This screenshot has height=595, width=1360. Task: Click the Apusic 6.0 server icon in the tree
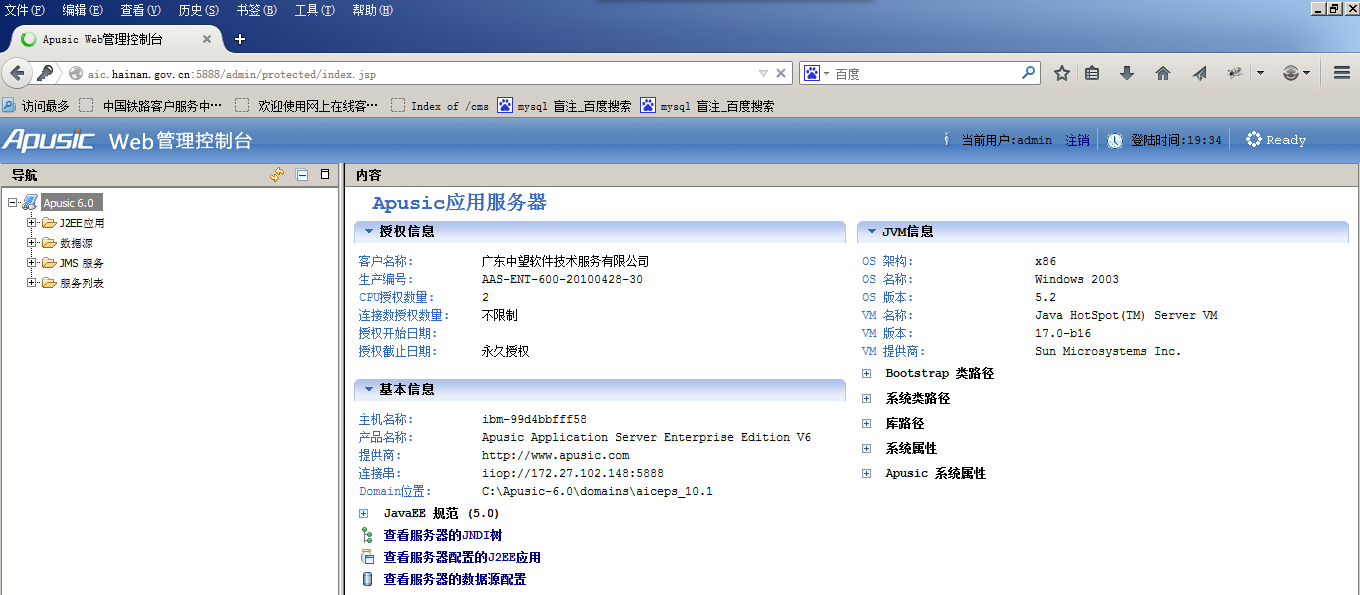click(30, 203)
